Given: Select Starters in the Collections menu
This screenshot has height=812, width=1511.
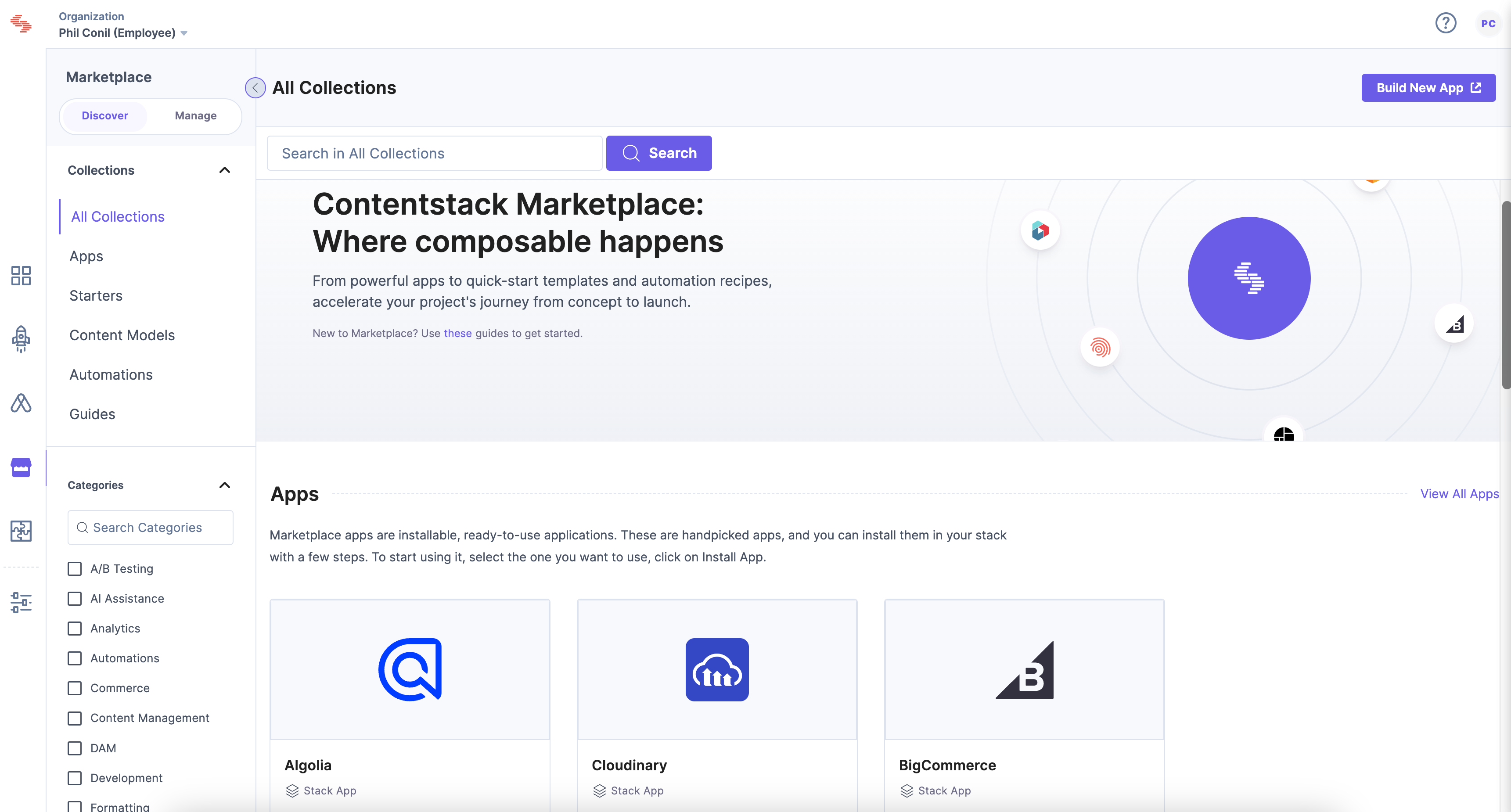Looking at the screenshot, I should click(96, 295).
